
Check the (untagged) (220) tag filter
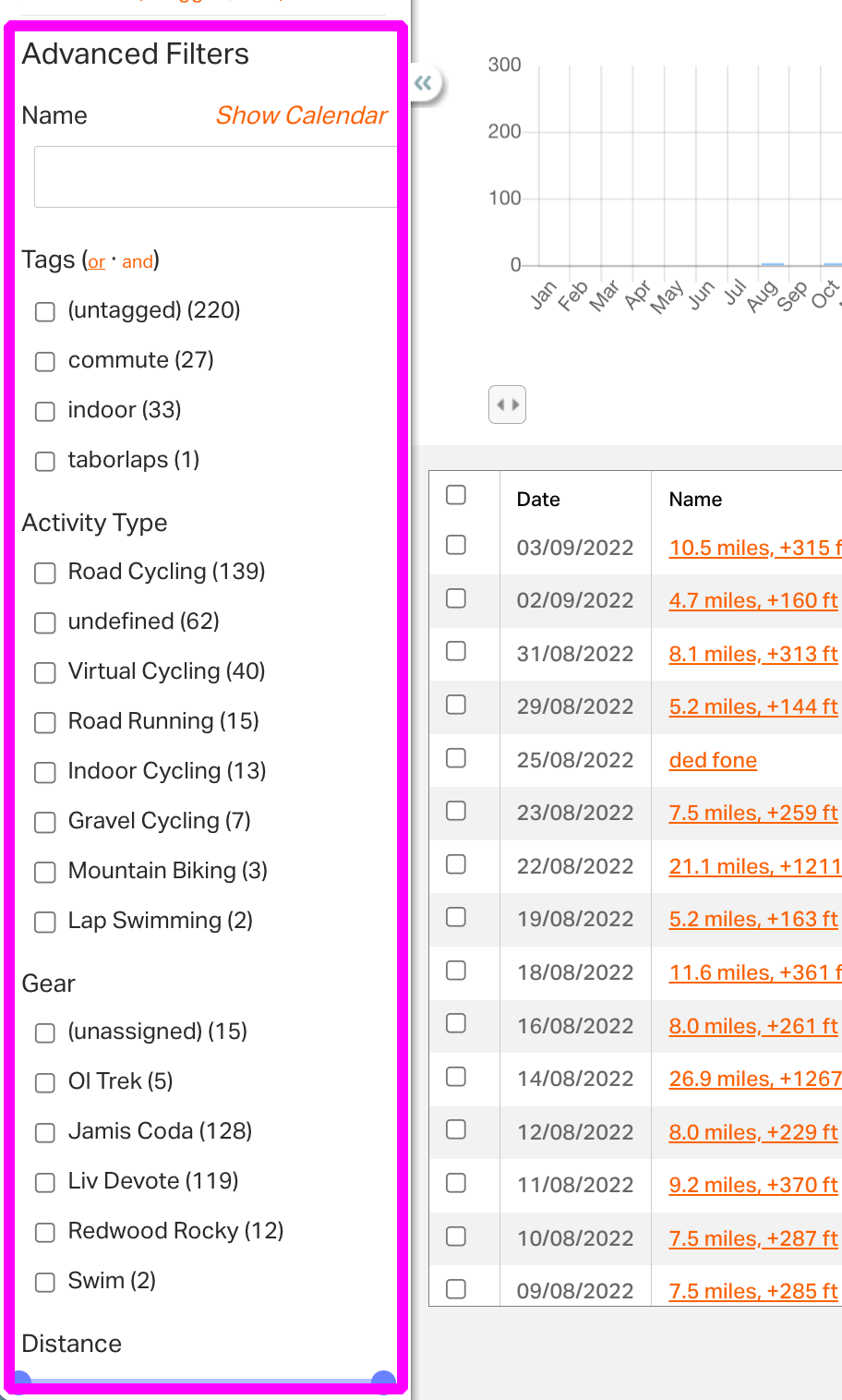click(45, 311)
